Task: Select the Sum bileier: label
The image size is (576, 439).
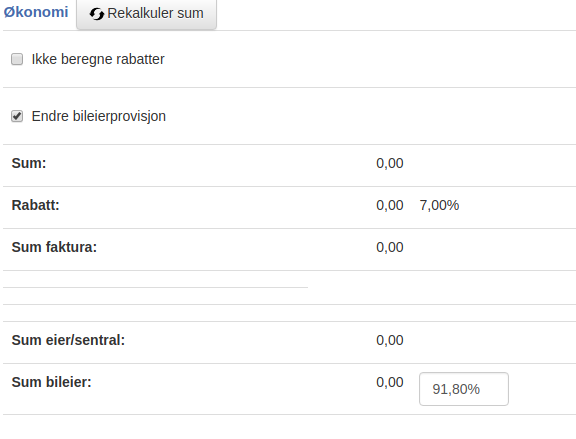Action: tap(51, 382)
